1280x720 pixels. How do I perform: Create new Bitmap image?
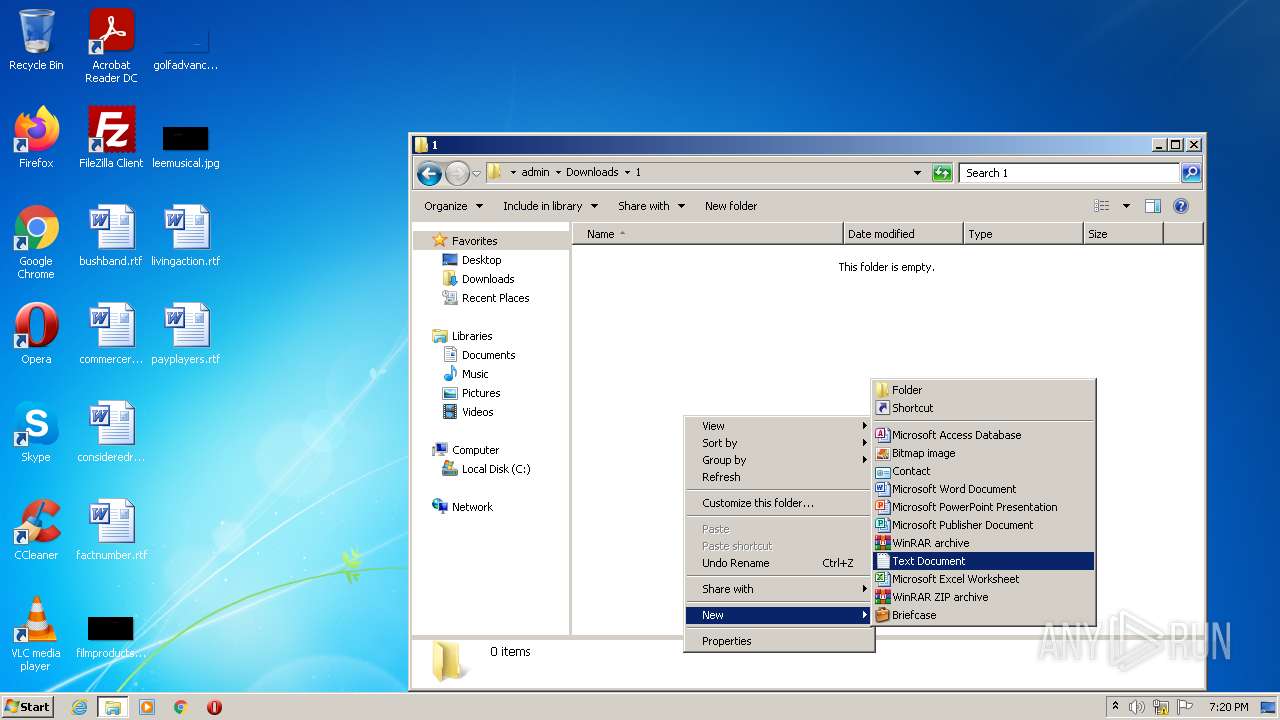pos(984,453)
